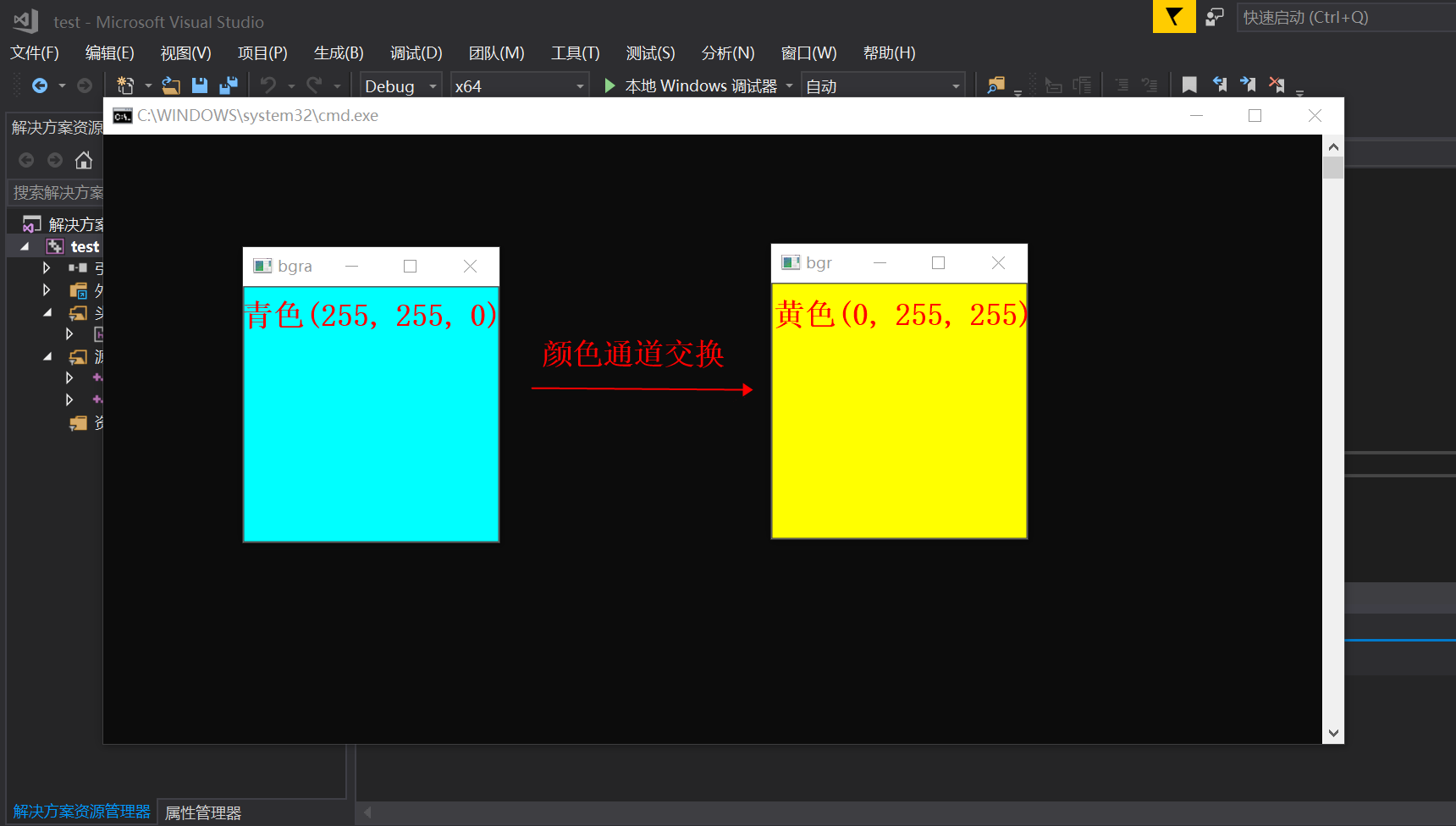Open the 帮助(H) menu
Image resolution: width=1456 pixels, height=826 pixels.
[890, 52]
